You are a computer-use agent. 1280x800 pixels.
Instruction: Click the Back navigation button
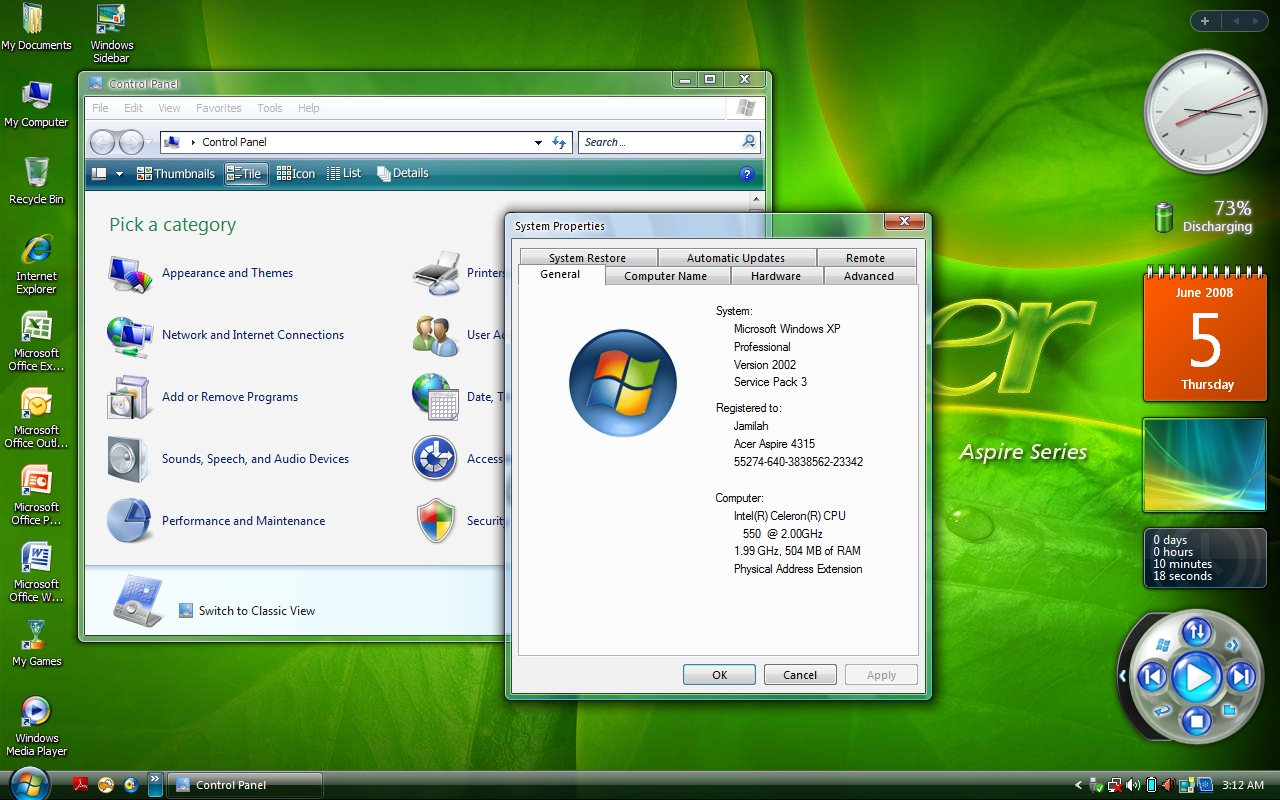(x=102, y=142)
